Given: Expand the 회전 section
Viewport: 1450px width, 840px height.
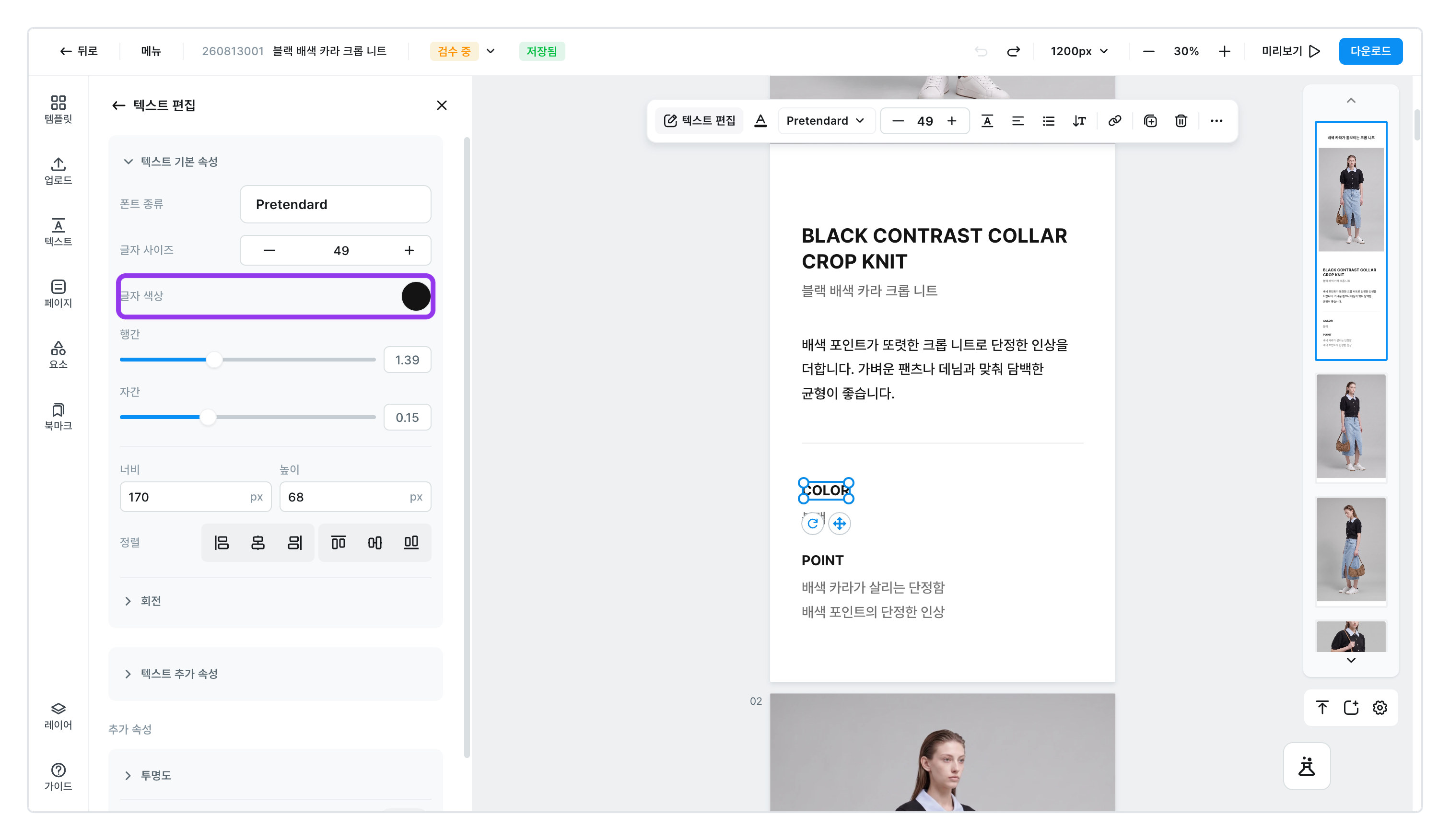Looking at the screenshot, I should [x=143, y=601].
